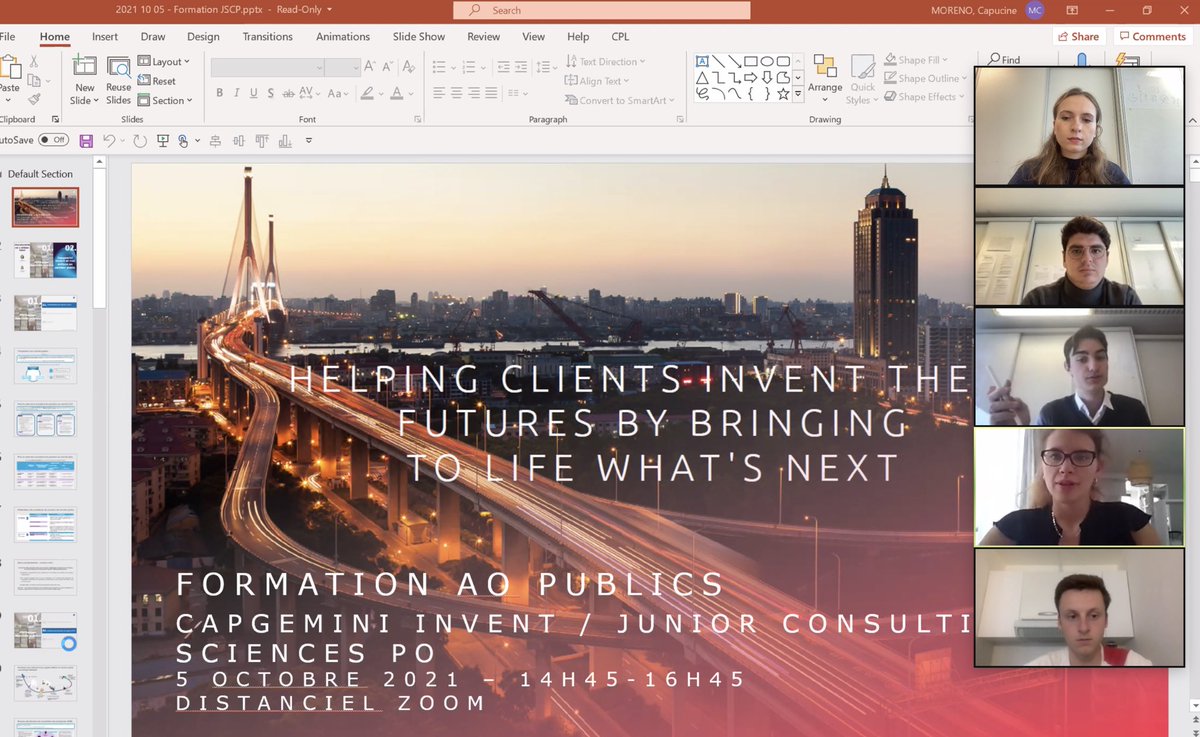Center text in Paragraph group
Image resolution: width=1200 pixels, height=737 pixels.
pos(457,93)
